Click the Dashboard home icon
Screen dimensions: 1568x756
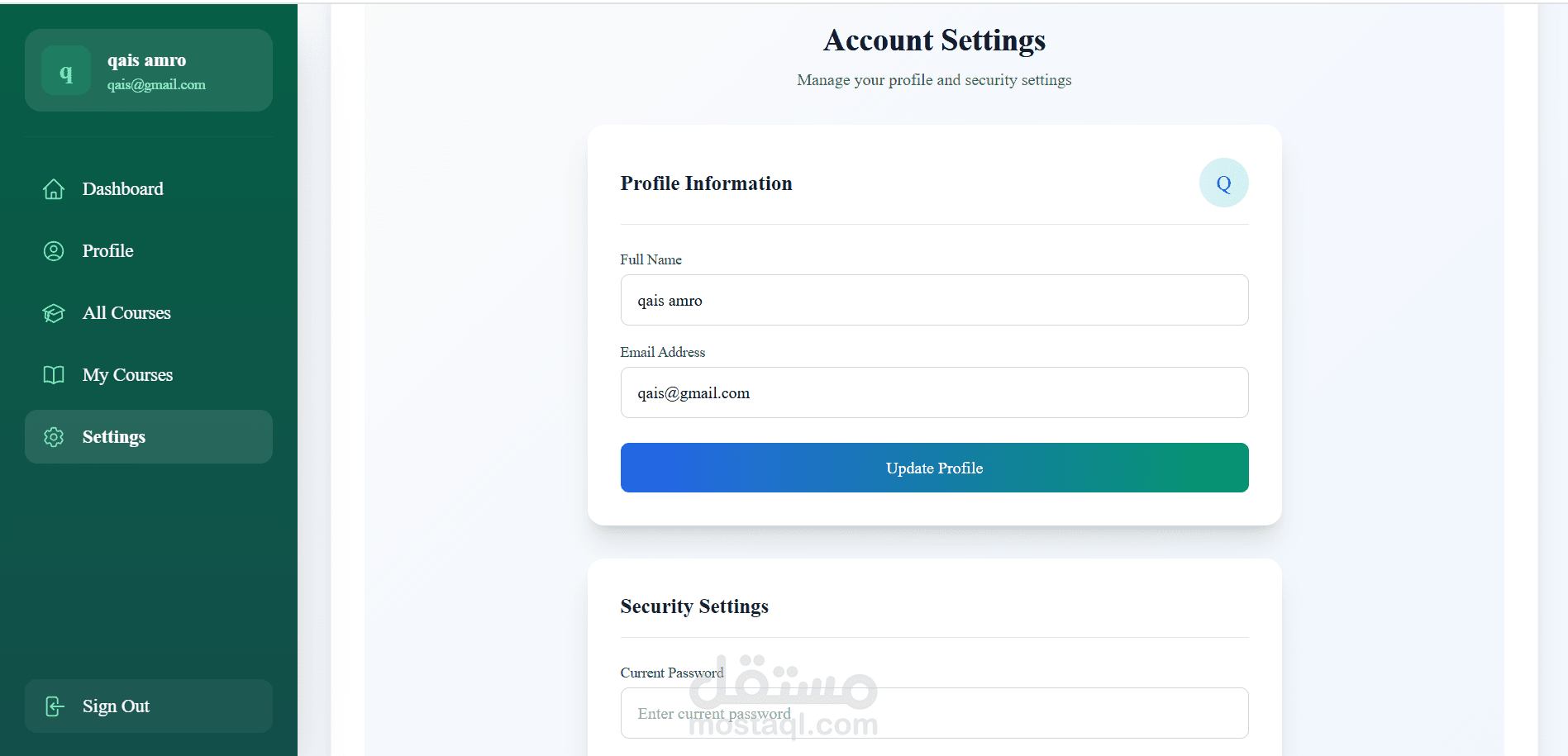tap(54, 189)
